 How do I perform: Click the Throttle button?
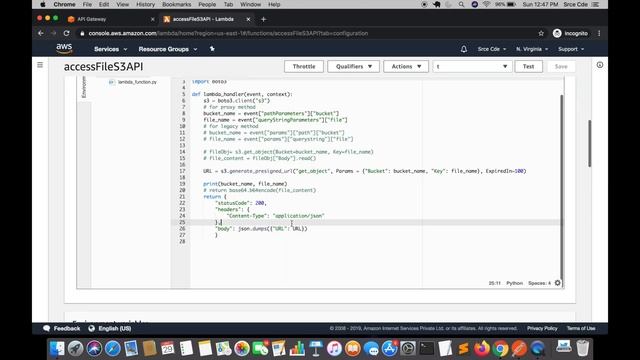coord(304,67)
